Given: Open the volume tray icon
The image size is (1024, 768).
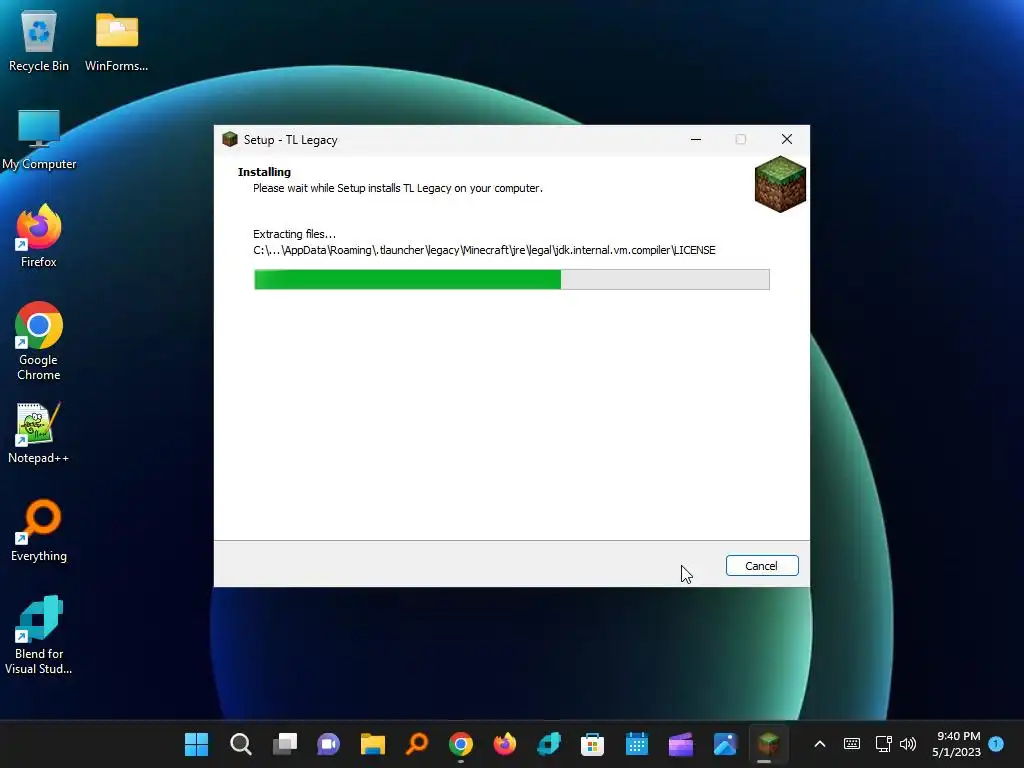Looking at the screenshot, I should point(908,744).
